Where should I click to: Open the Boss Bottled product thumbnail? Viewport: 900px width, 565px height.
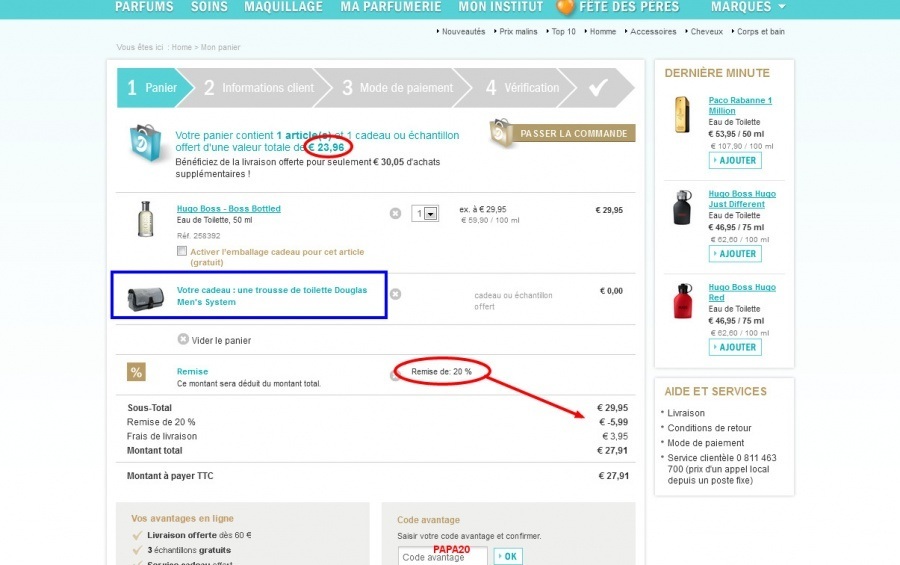click(146, 218)
